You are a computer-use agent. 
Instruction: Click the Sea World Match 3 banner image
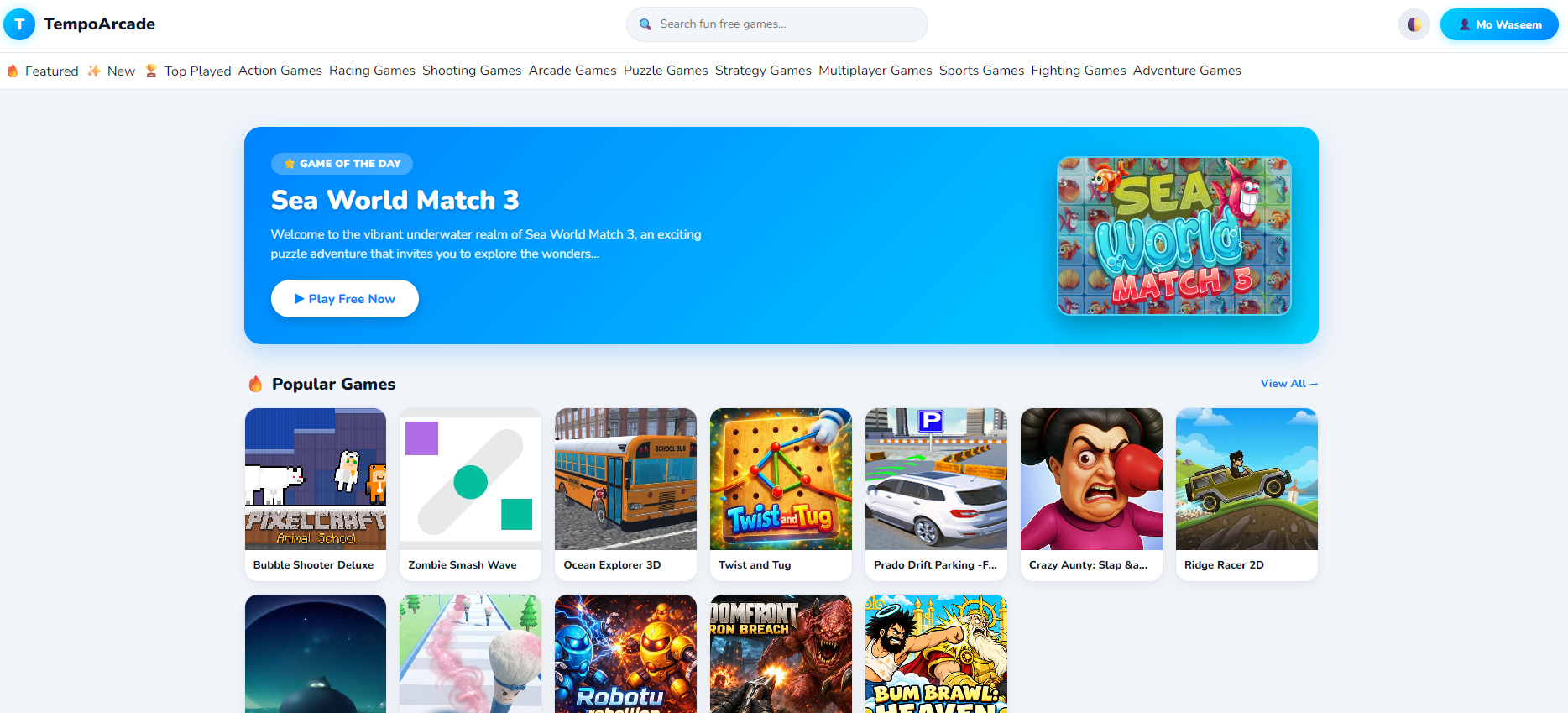(1174, 236)
